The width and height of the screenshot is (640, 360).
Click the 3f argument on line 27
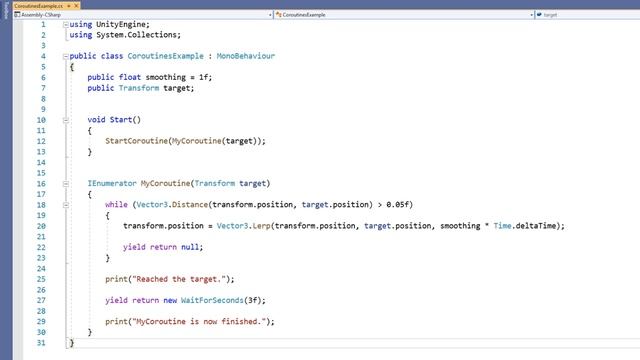pos(252,300)
